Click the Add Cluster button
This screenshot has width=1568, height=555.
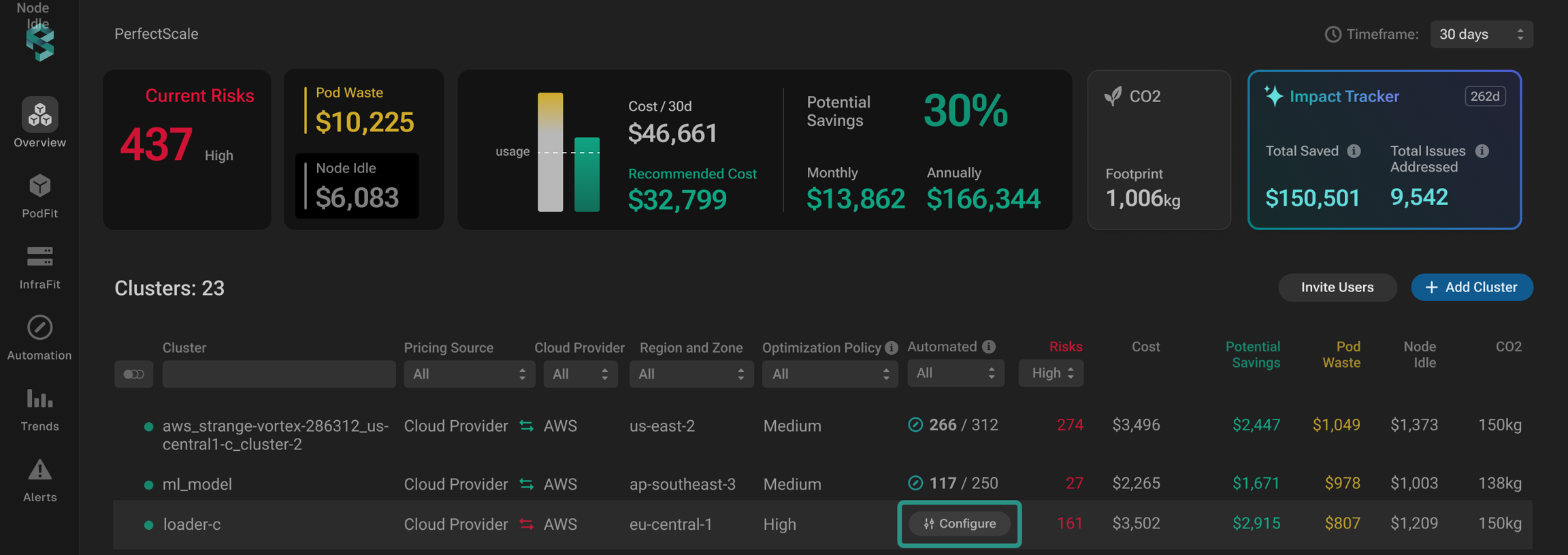1471,287
